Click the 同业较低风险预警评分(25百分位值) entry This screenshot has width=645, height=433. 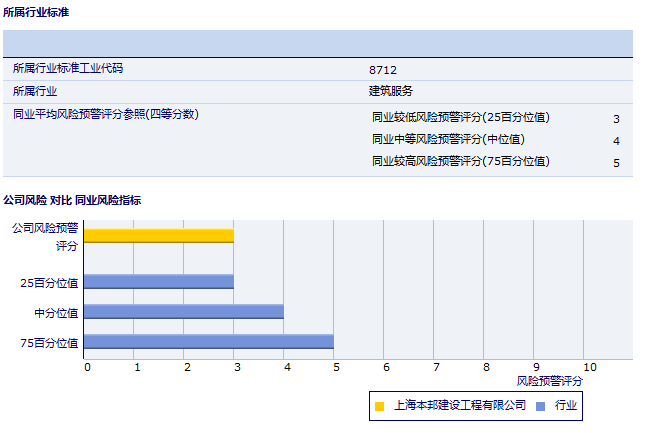click(x=460, y=117)
